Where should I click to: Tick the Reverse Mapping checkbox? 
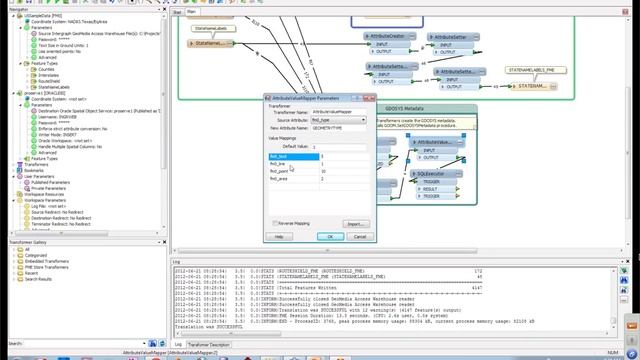pyautogui.click(x=275, y=223)
